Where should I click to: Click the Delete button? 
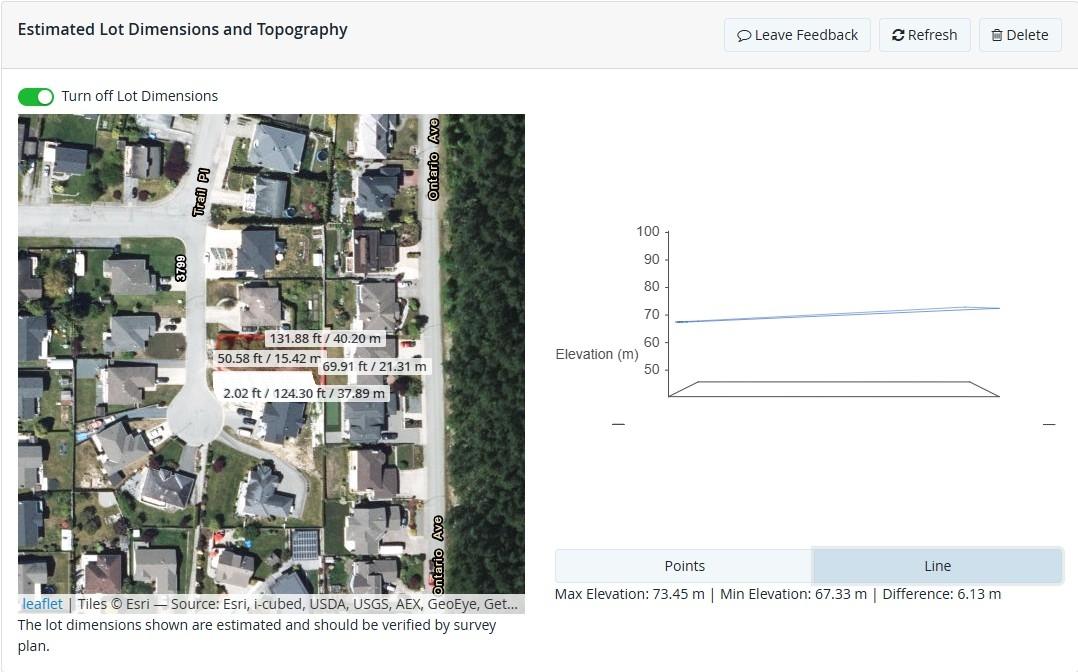click(x=1020, y=35)
